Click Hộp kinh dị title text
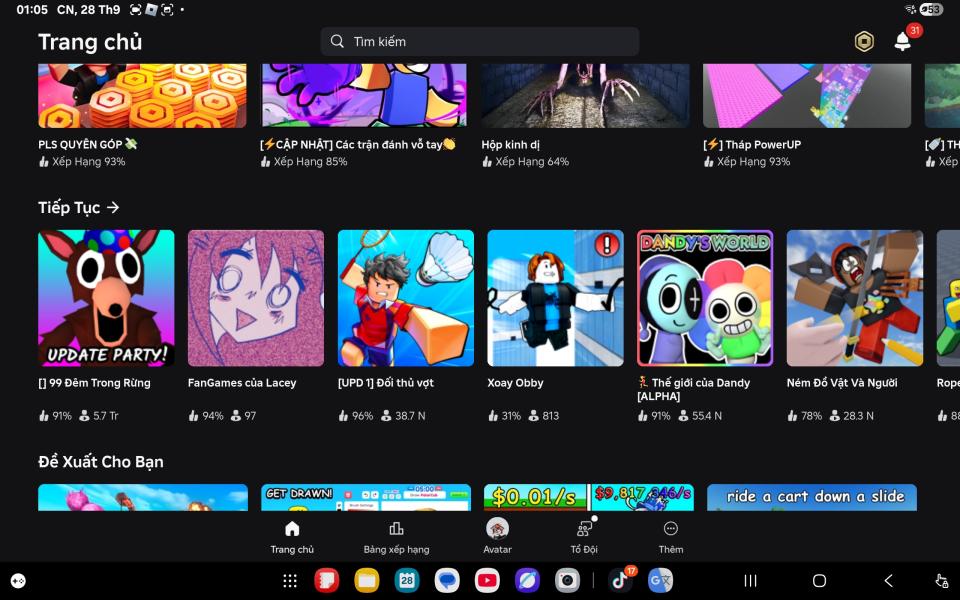 tap(511, 144)
